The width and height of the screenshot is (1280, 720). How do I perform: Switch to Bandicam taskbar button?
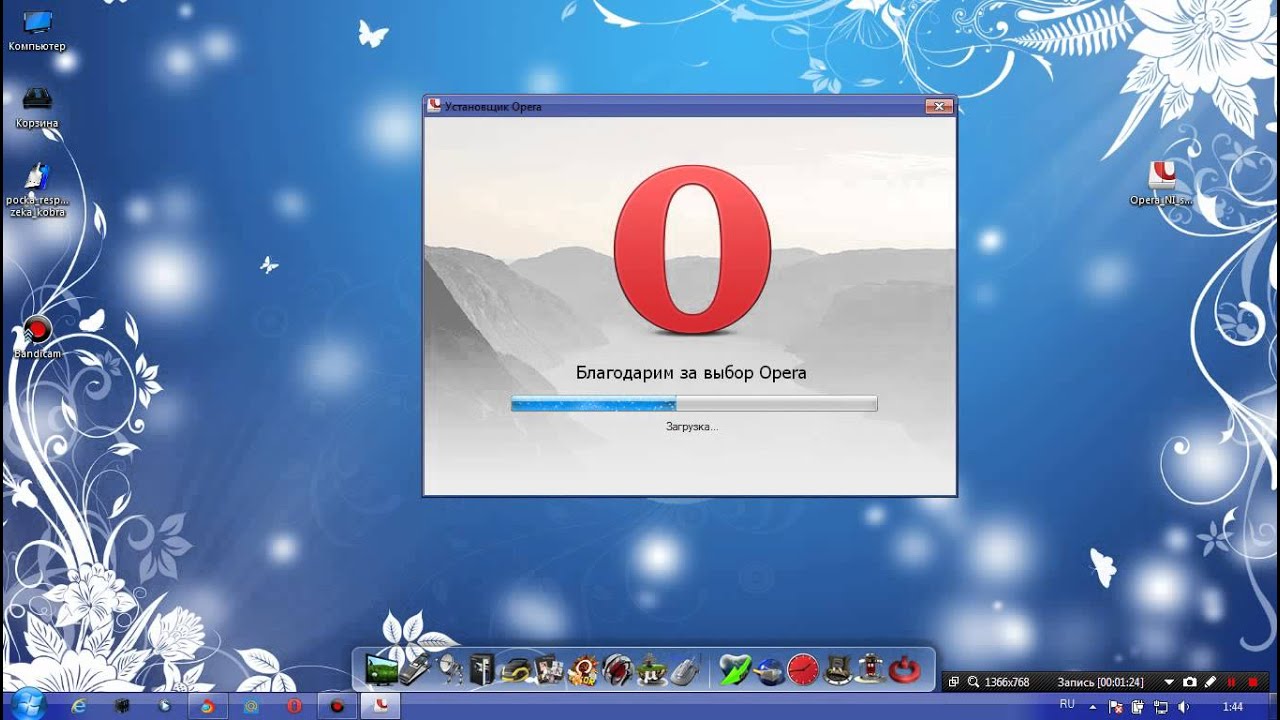point(337,706)
